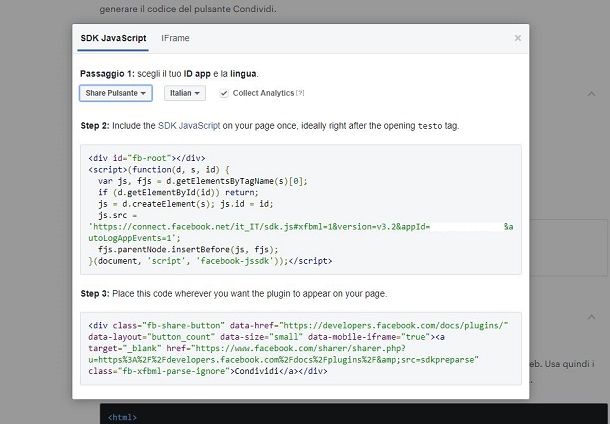Toggle the Collect Analytics checkbox

223,93
